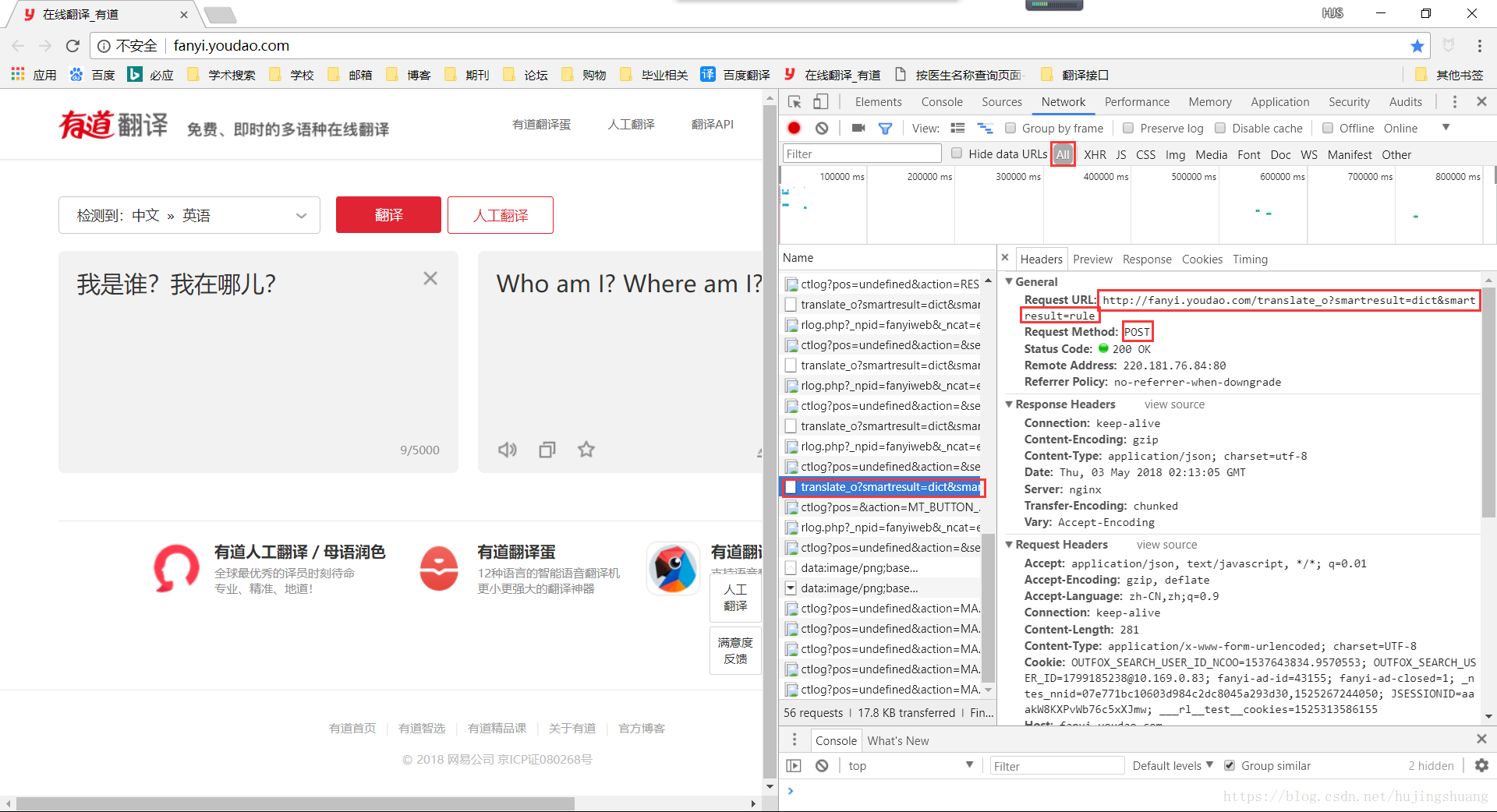1497x812 pixels.
Task: Select the XHR filter type
Action: pos(1095,154)
